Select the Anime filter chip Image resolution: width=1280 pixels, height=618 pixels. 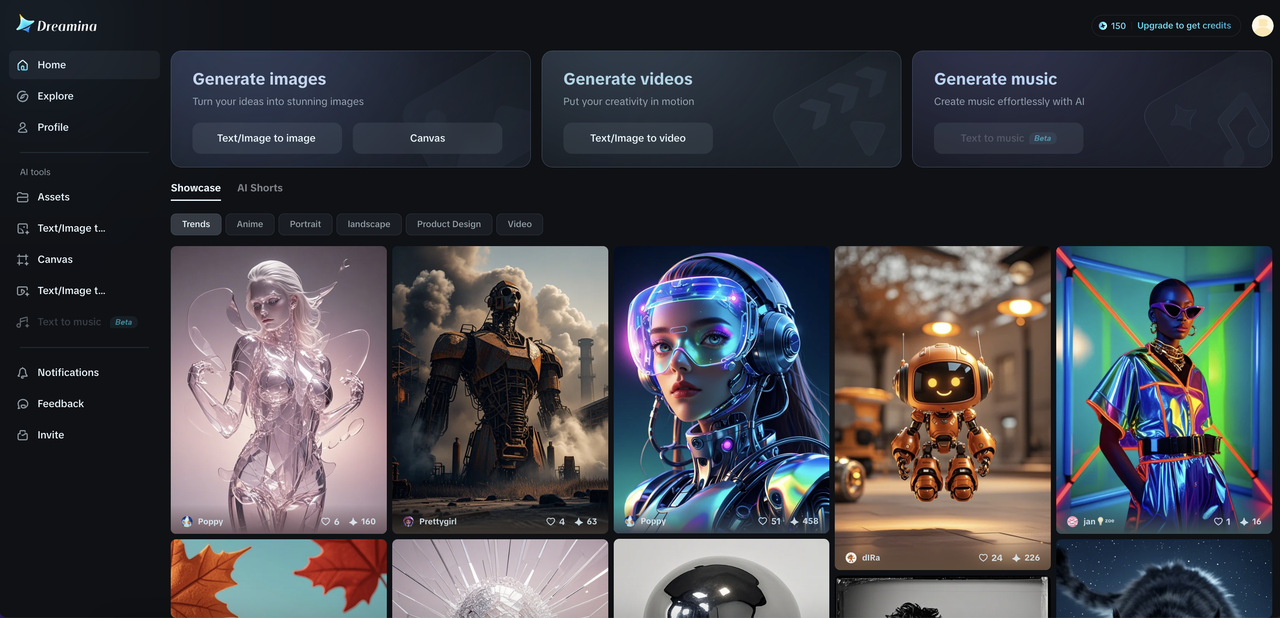pos(250,224)
